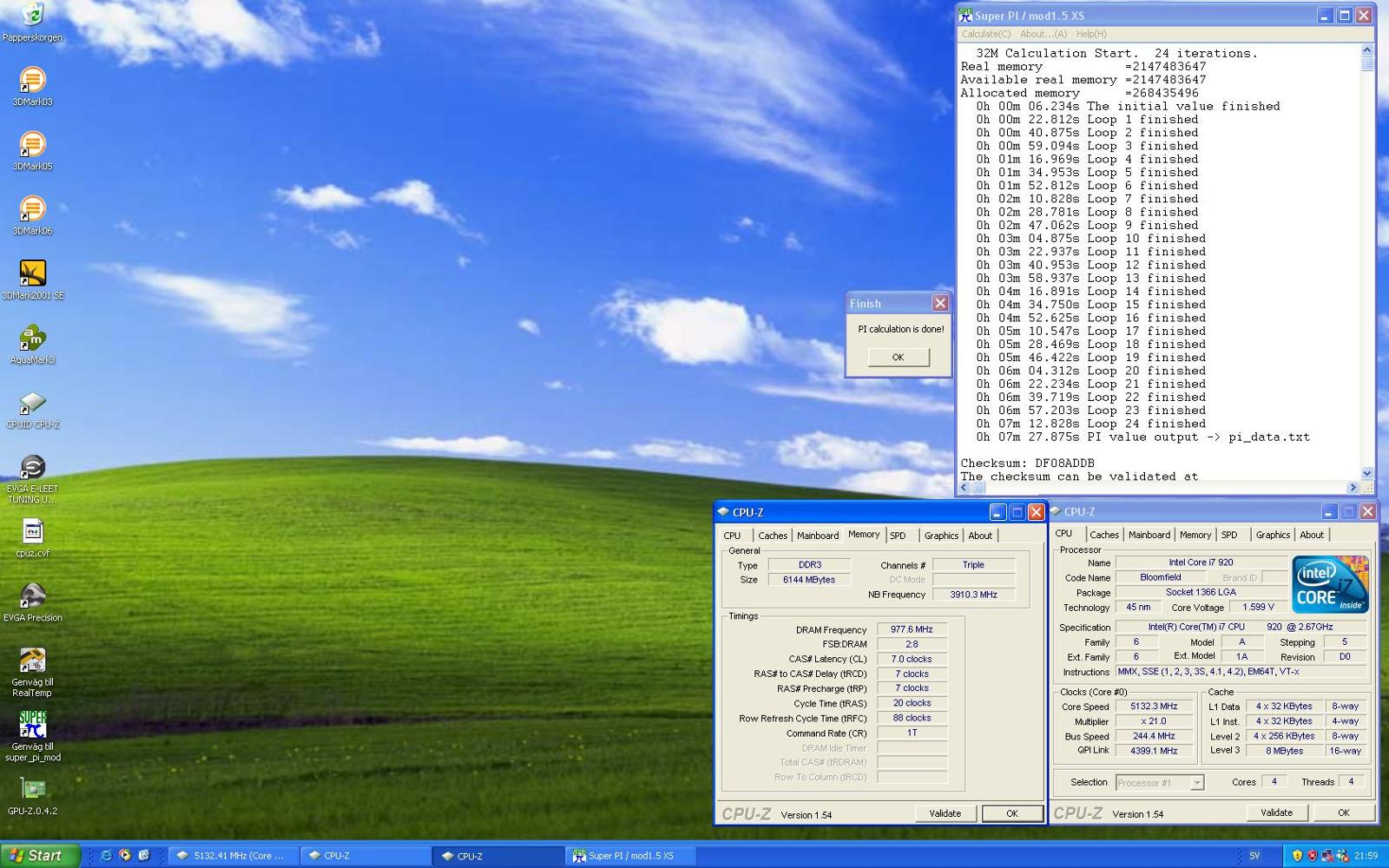
Task: Open the Start menu
Action: pyautogui.click(x=40, y=856)
